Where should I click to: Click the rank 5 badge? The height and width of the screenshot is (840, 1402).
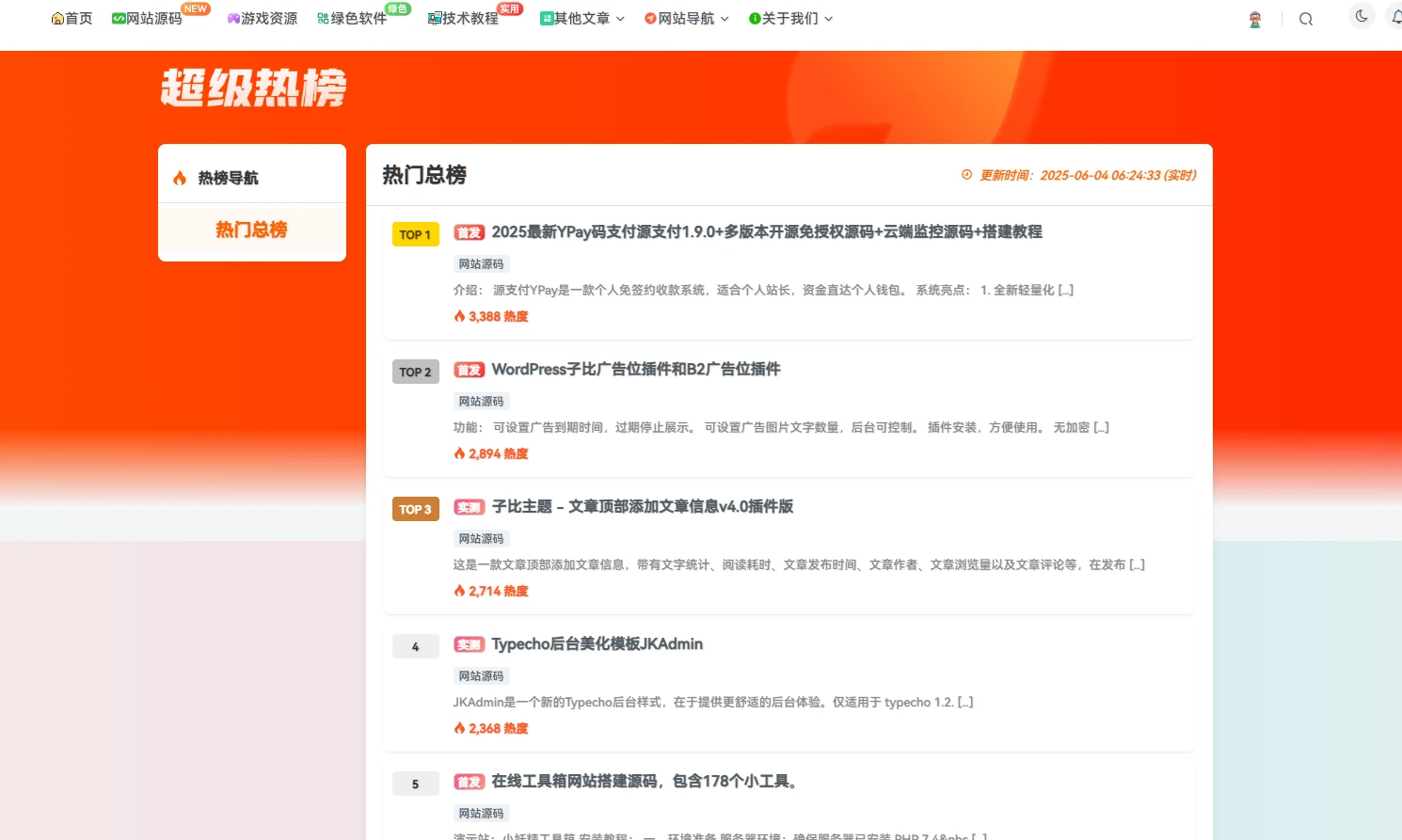coord(415,784)
